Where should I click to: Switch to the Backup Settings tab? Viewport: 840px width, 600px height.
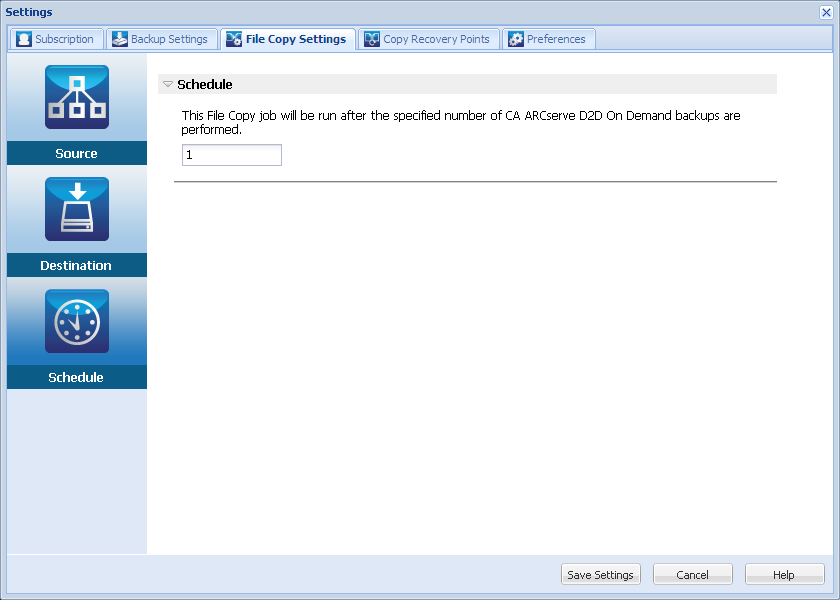tap(162, 38)
